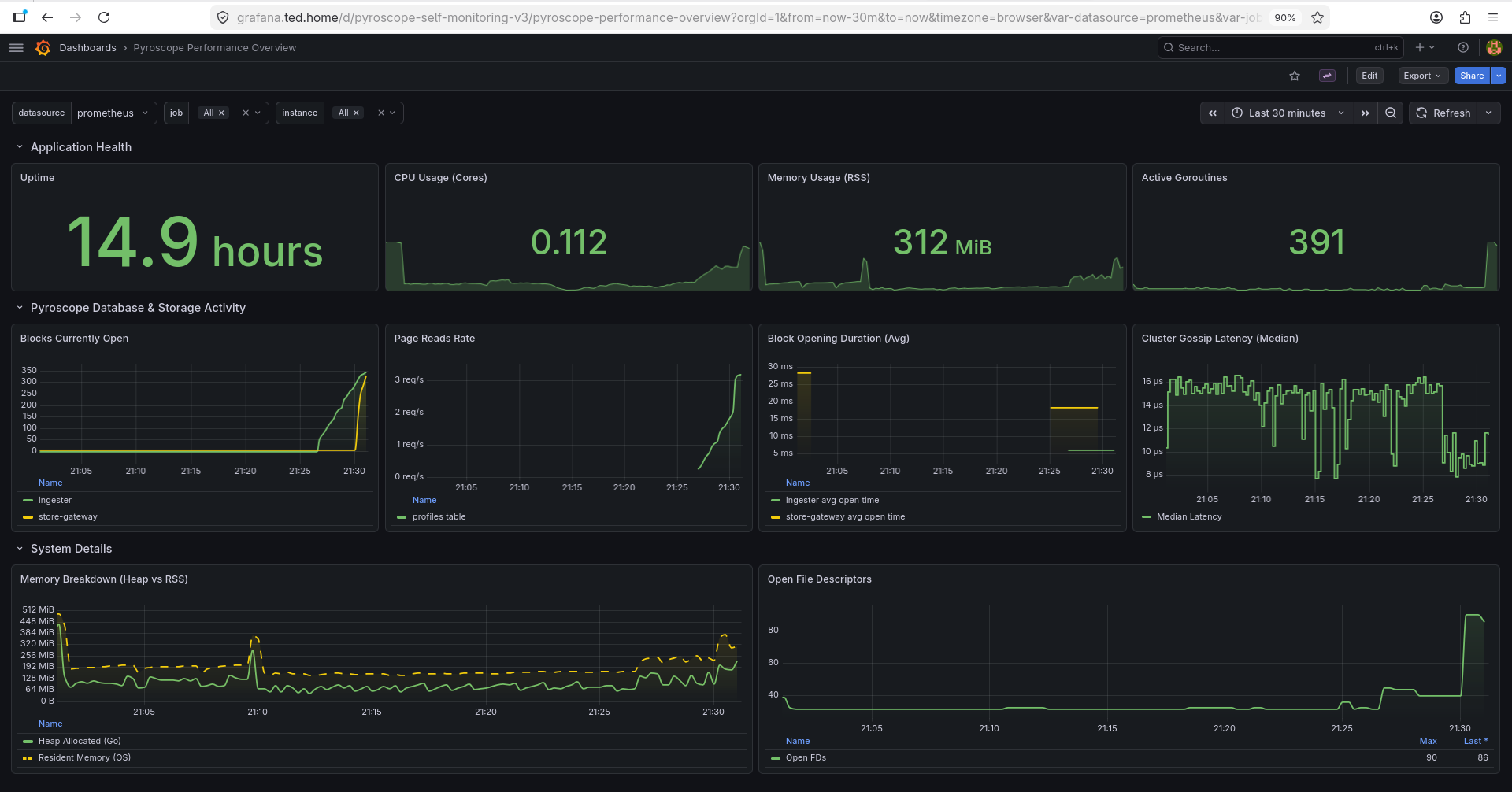Toggle Open FDs legend series
1512x792 pixels.
[x=806, y=758]
